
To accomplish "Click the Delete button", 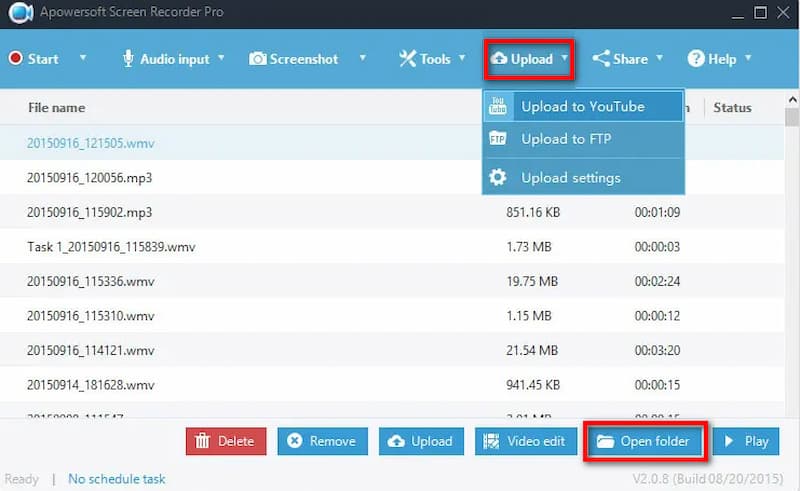I will click(x=226, y=441).
